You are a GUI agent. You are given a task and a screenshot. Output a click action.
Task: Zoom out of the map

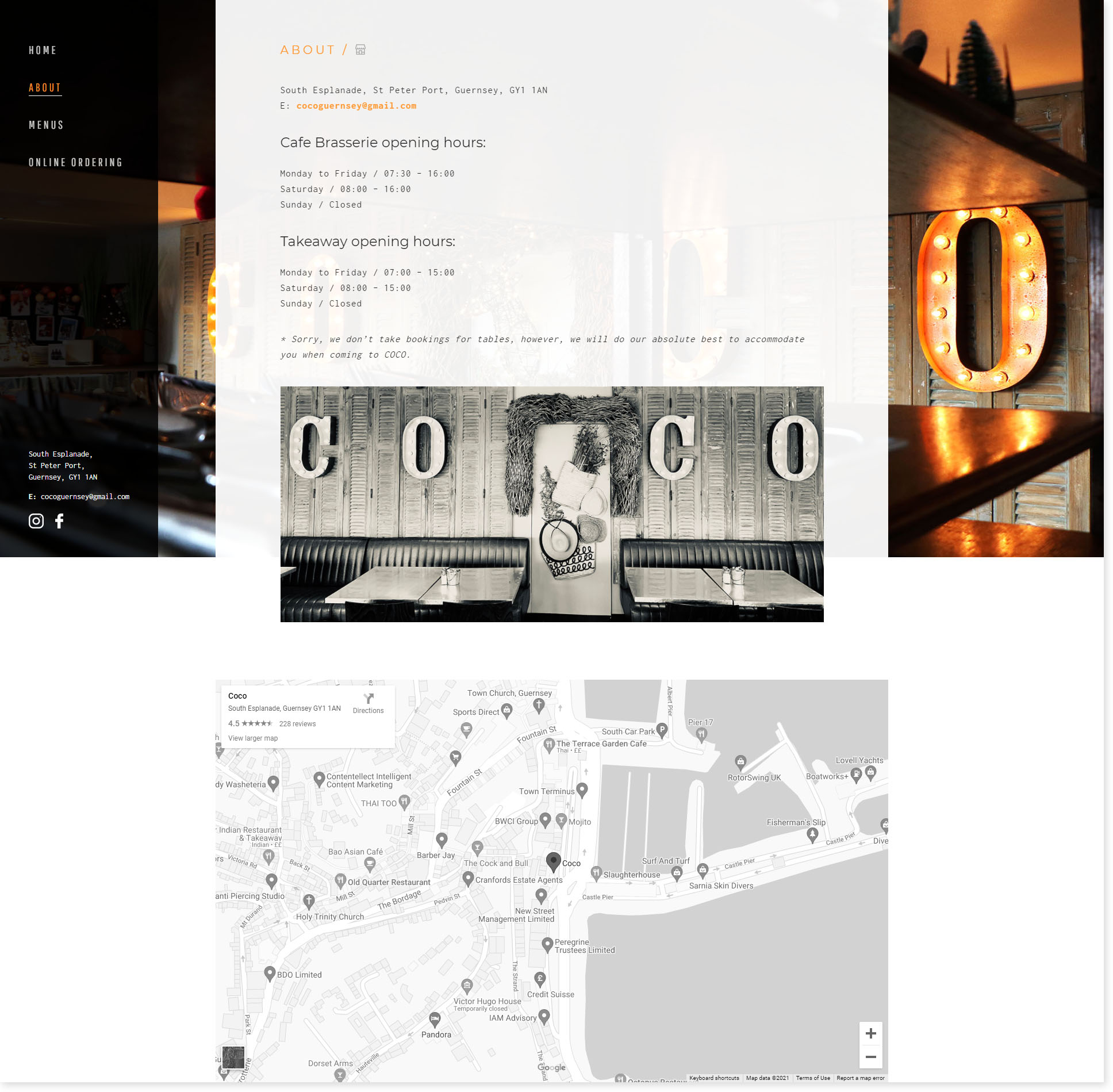point(870,1057)
